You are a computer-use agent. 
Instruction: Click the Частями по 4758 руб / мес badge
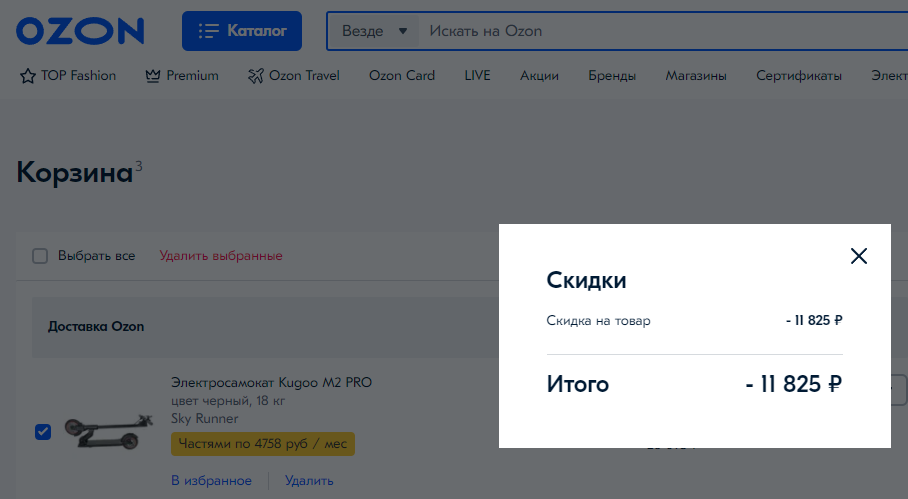pos(263,444)
